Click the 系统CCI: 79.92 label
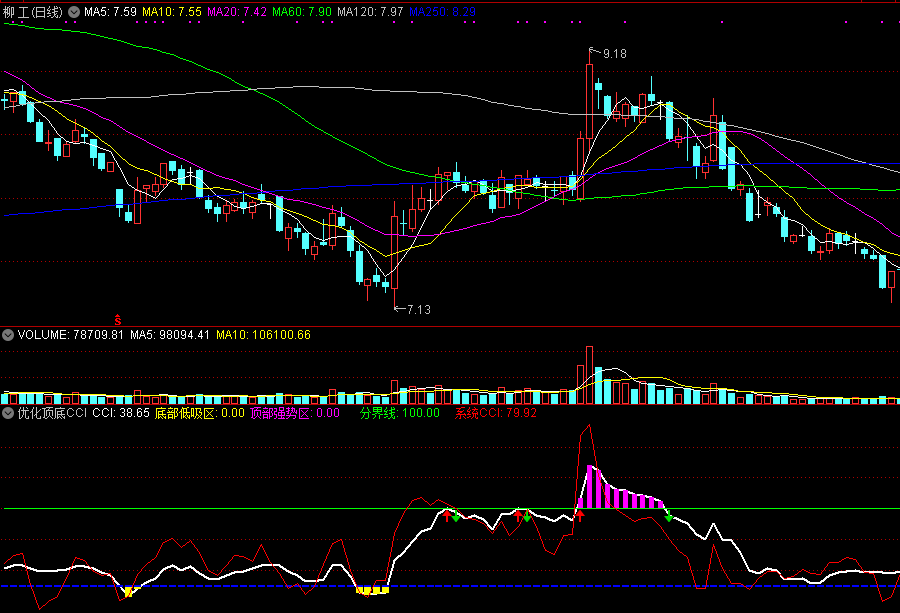 click(496, 413)
